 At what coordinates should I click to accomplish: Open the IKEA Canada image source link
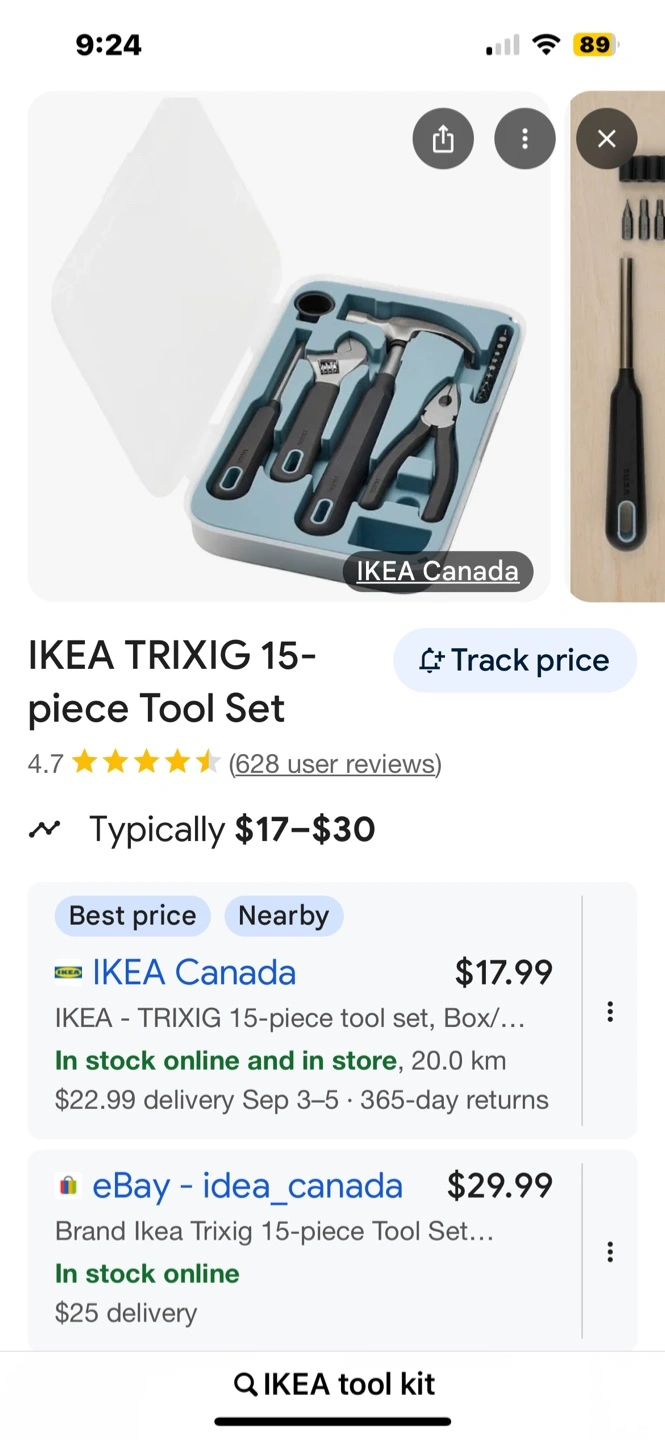pyautogui.click(x=437, y=571)
